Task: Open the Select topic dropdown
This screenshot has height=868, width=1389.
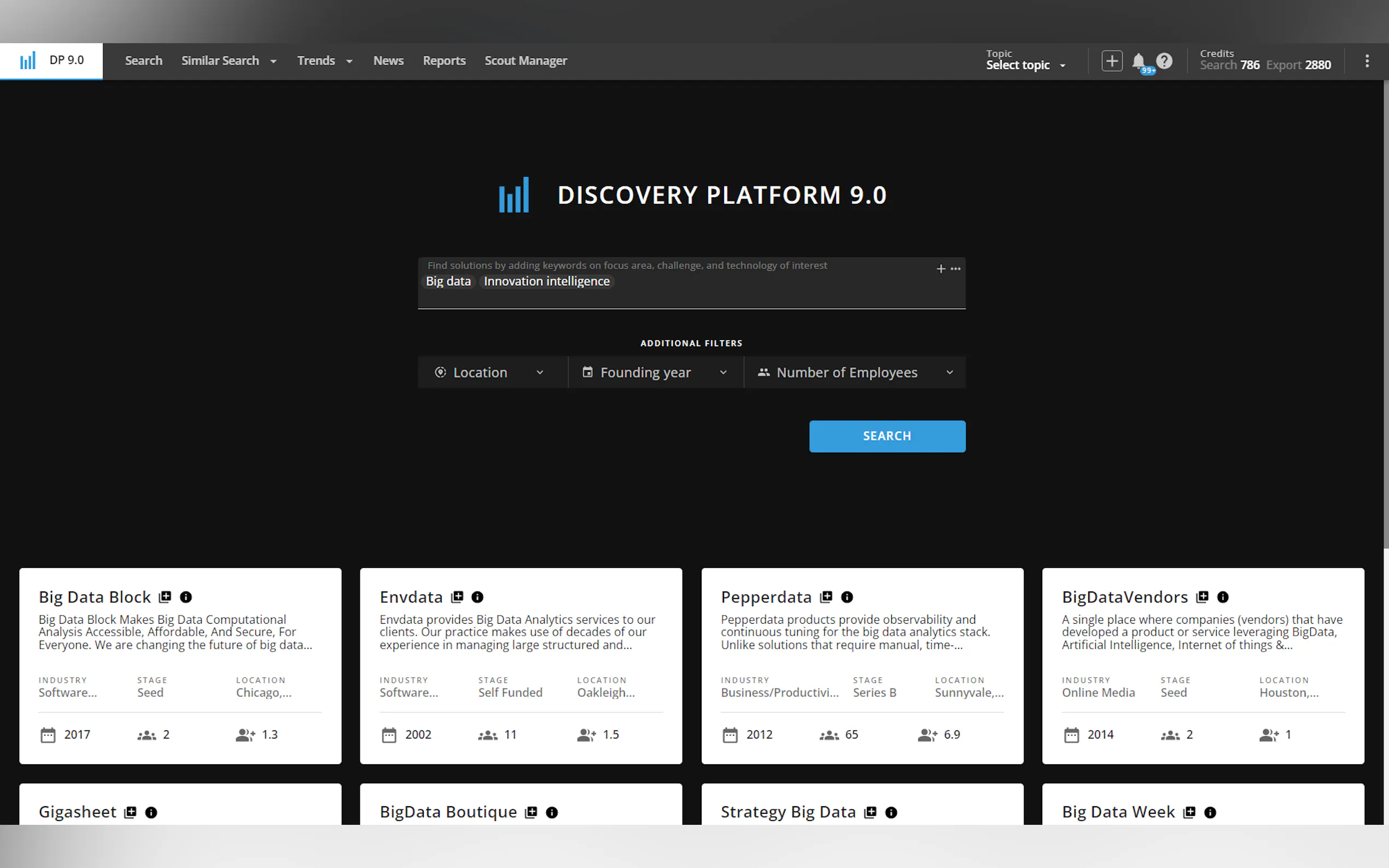Action: click(1025, 65)
